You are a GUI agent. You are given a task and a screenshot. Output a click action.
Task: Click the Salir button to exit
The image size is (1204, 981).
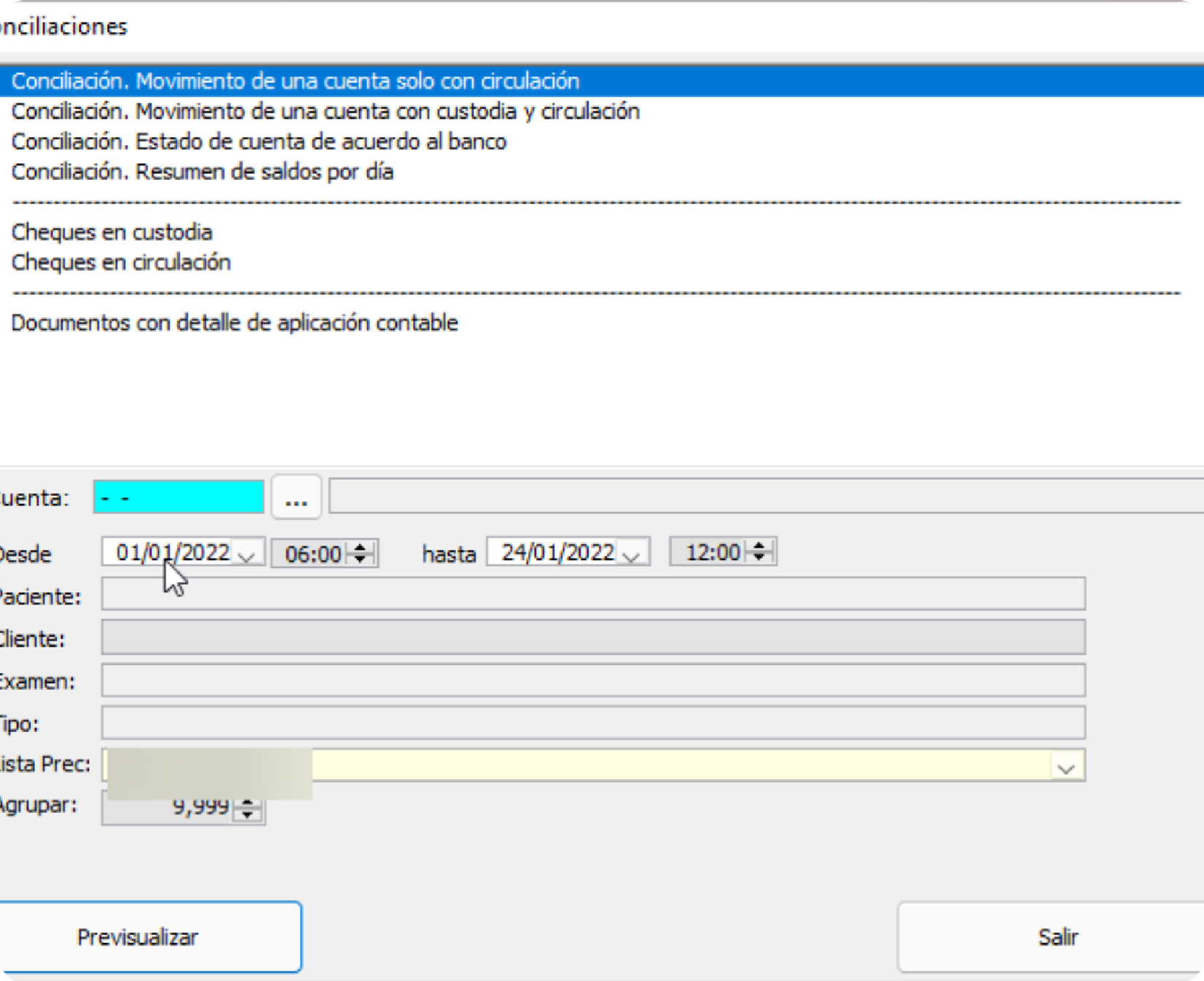pyautogui.click(x=1056, y=937)
